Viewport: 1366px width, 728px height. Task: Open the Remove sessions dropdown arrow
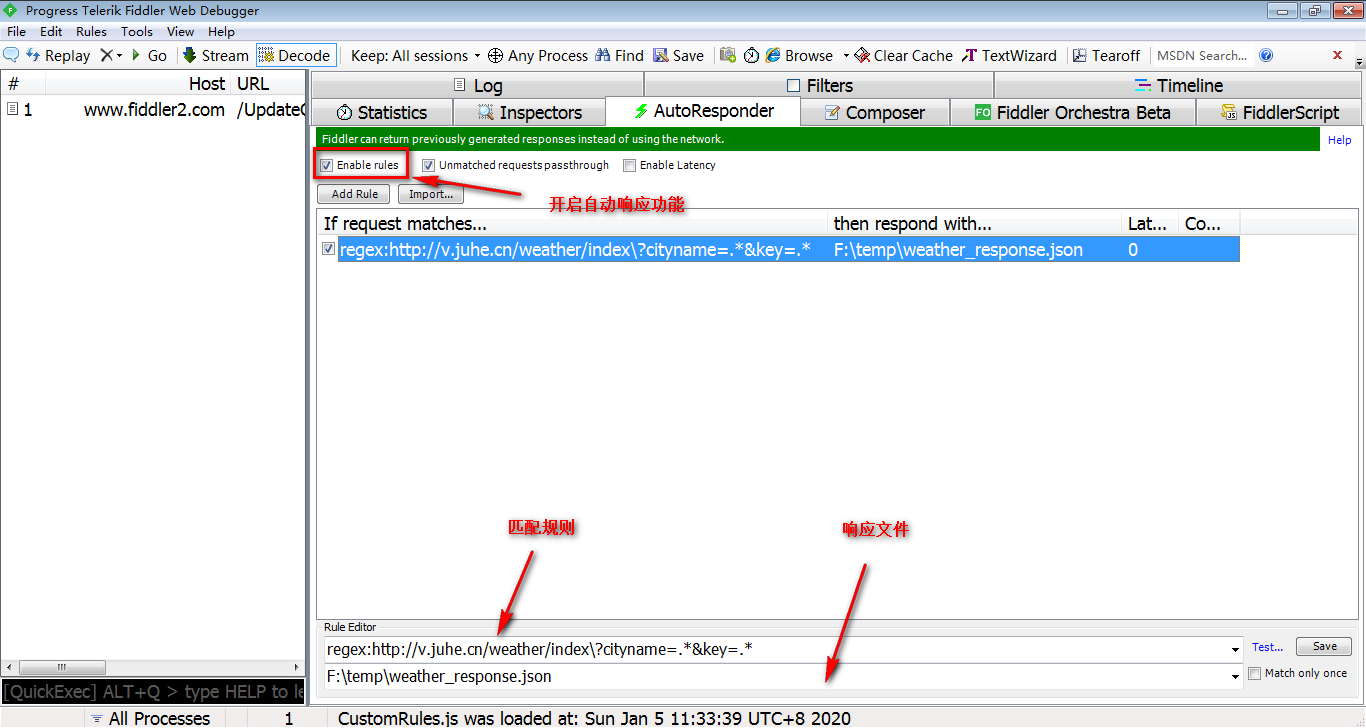pos(119,55)
